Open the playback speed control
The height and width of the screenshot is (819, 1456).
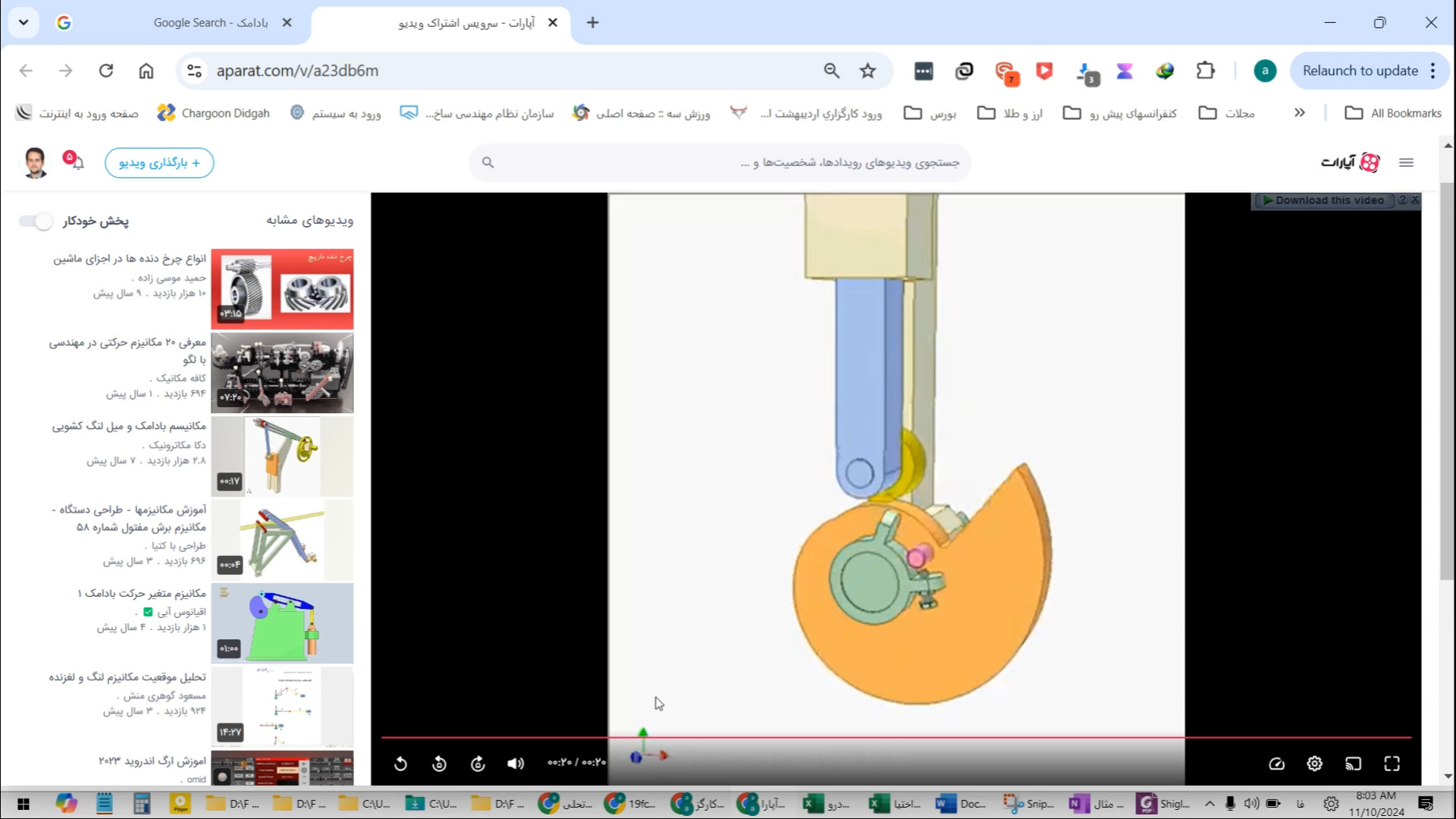coord(1276,764)
